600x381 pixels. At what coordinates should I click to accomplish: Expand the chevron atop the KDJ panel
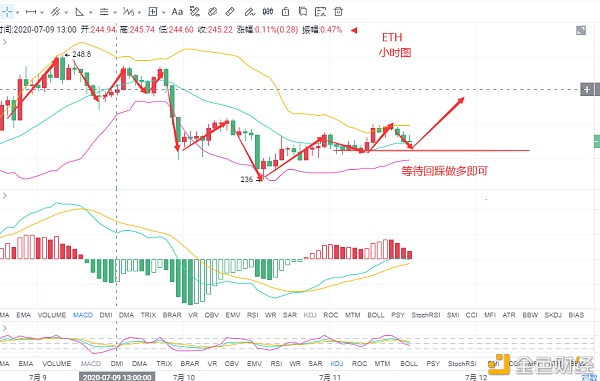click(x=5, y=328)
